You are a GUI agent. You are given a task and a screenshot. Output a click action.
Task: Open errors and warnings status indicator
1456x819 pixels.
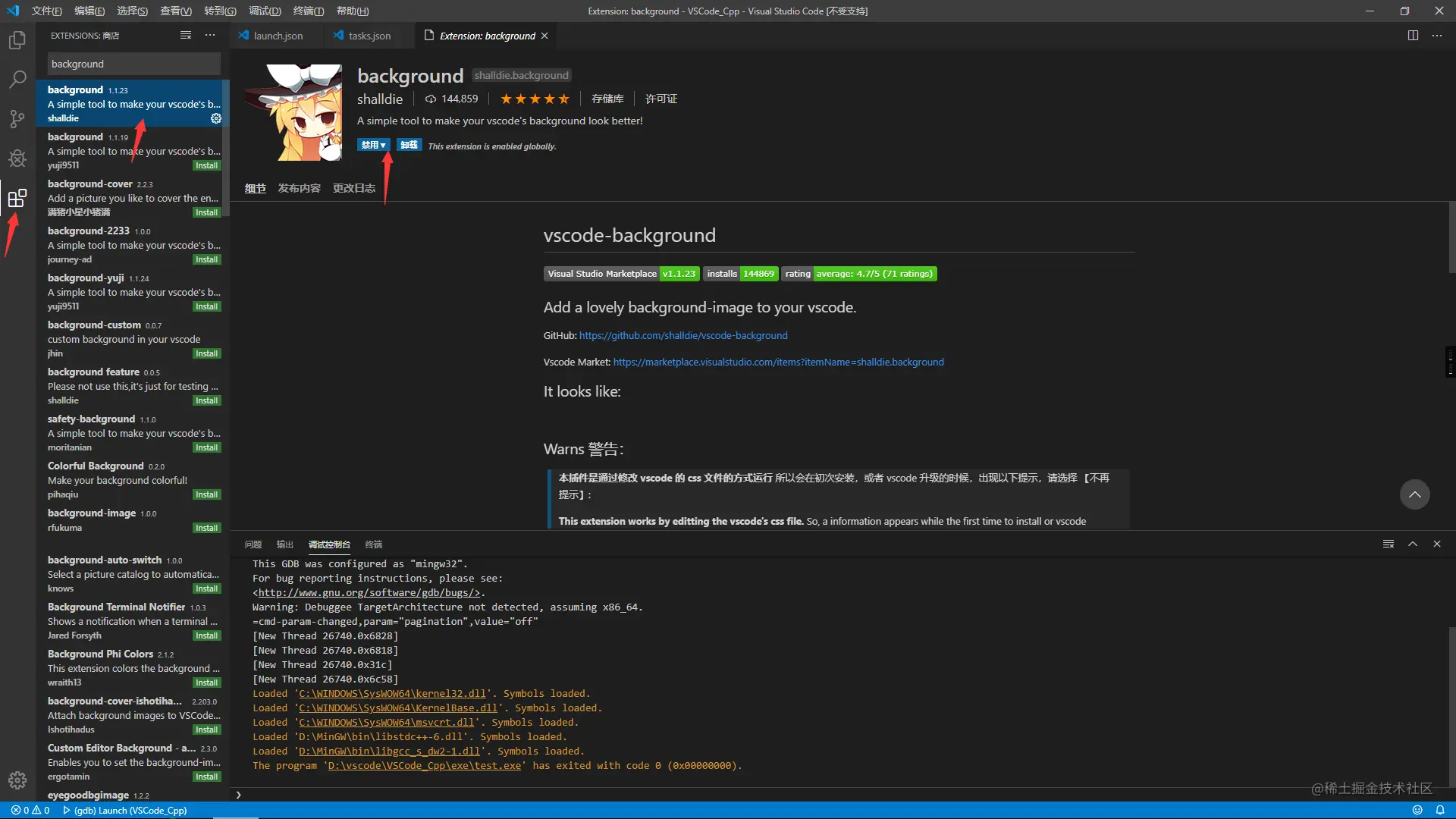[x=30, y=810]
